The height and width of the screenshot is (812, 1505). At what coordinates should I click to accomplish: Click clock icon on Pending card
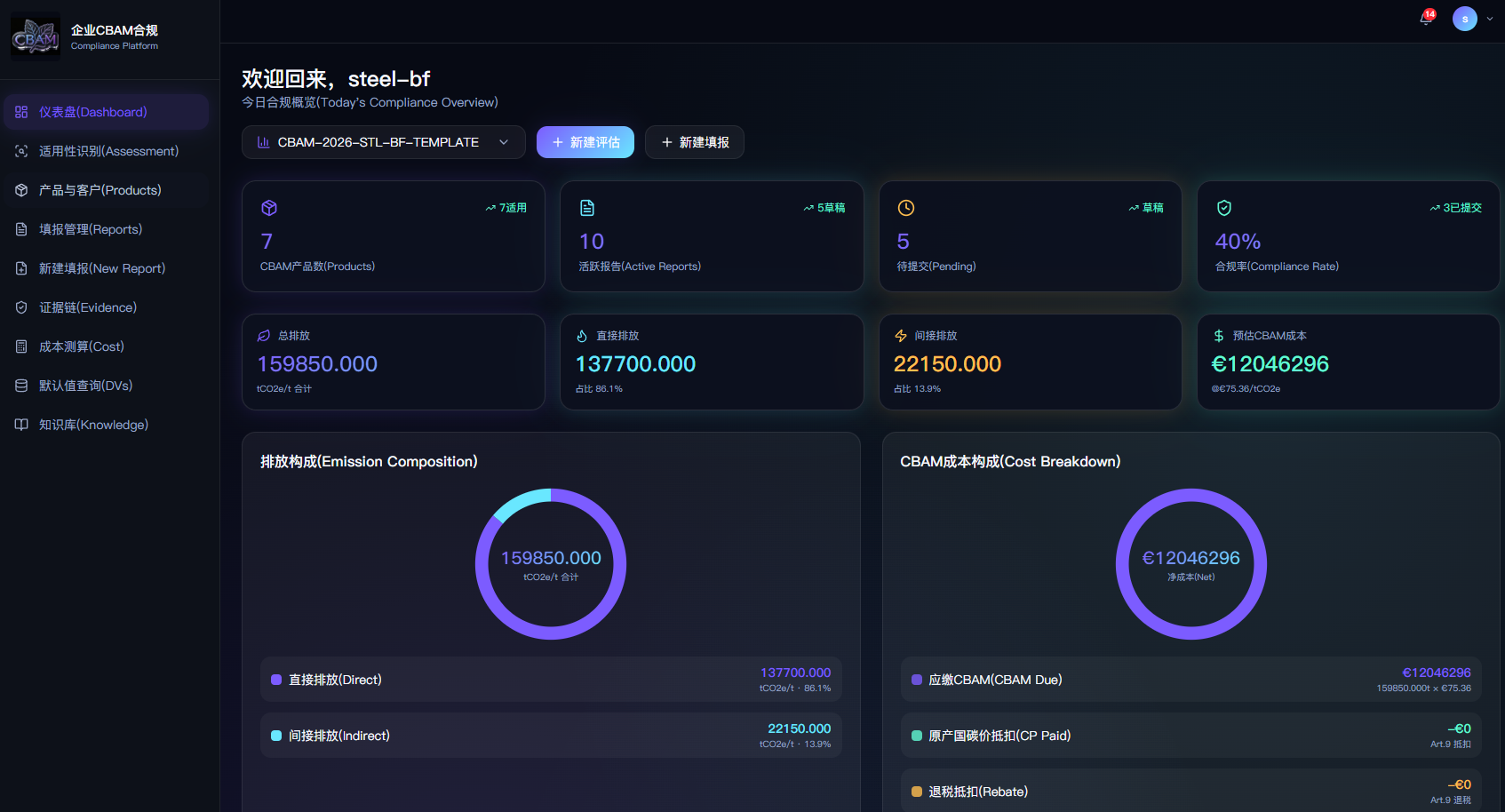[906, 208]
